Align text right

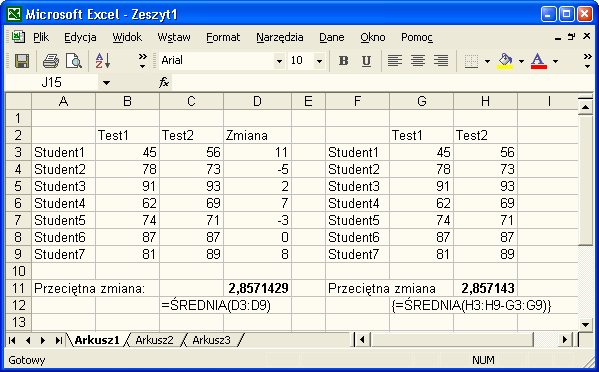[x=441, y=60]
